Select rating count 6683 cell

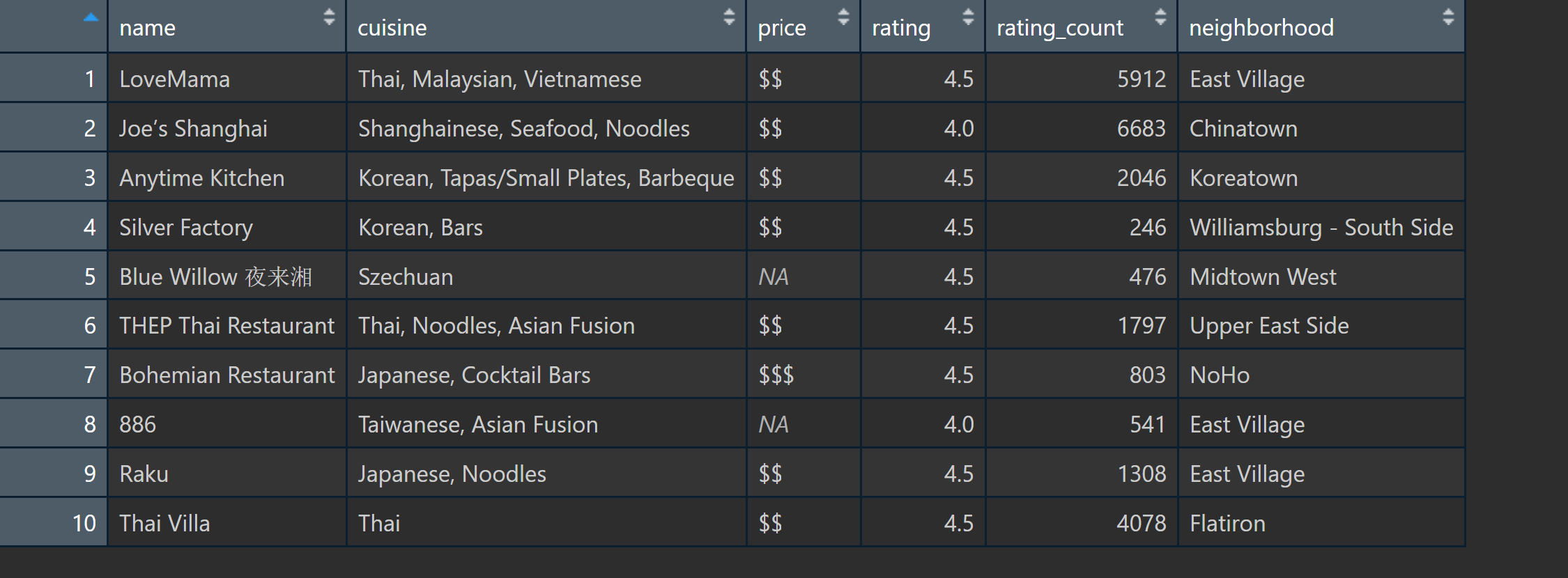click(x=1141, y=129)
